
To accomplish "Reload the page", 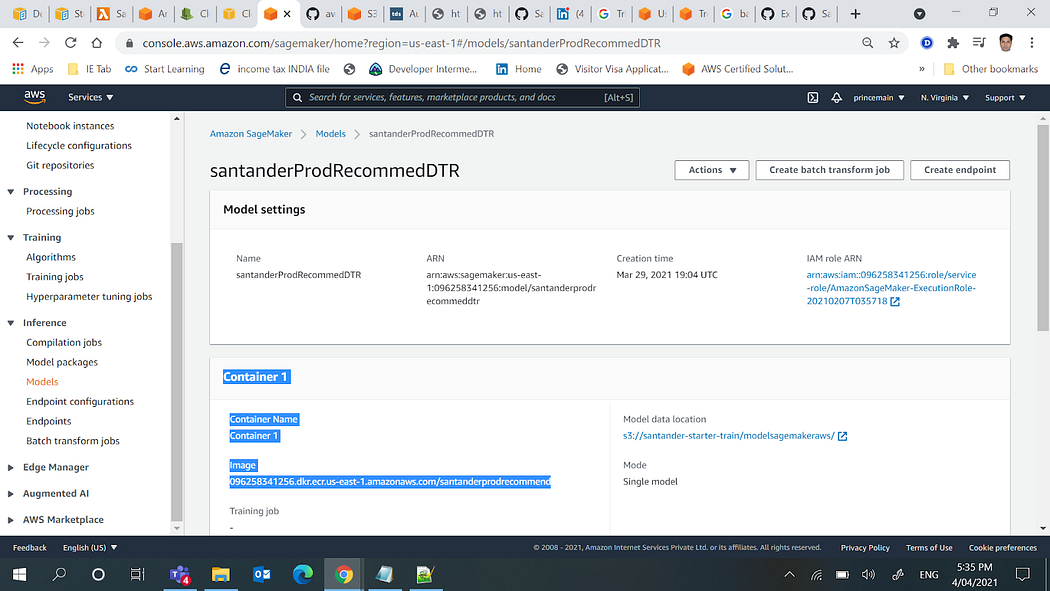I will [70, 43].
